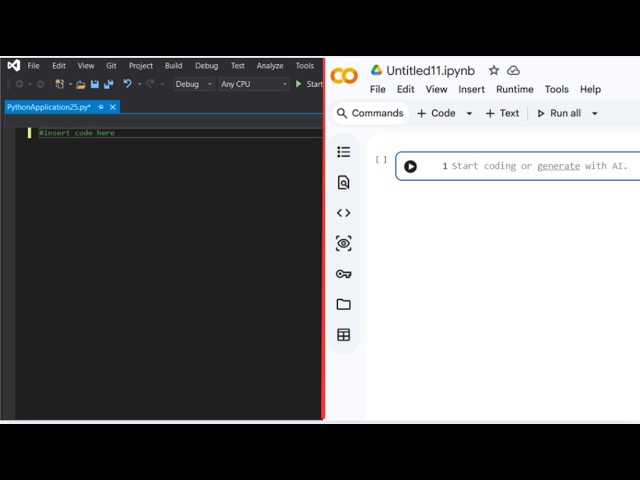The width and height of the screenshot is (640, 480).
Task: Click the cell execution brackets indicator
Action: click(381, 159)
